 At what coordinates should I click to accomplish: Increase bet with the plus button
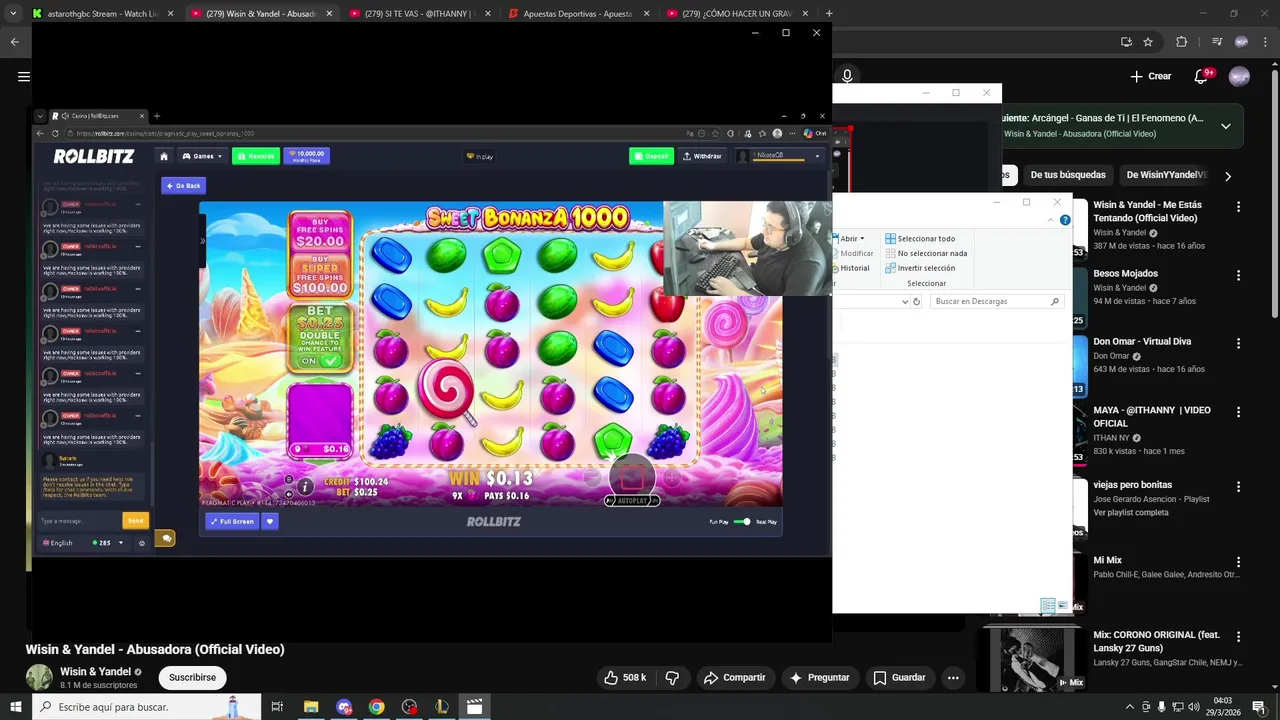point(671,480)
